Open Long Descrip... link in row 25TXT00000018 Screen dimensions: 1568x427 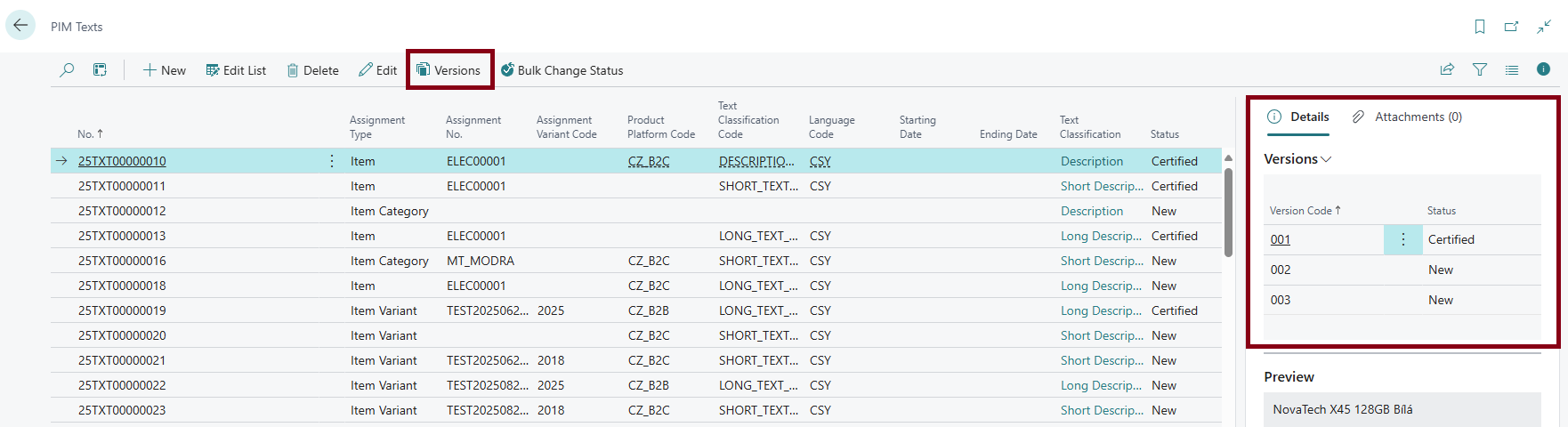point(1102,286)
